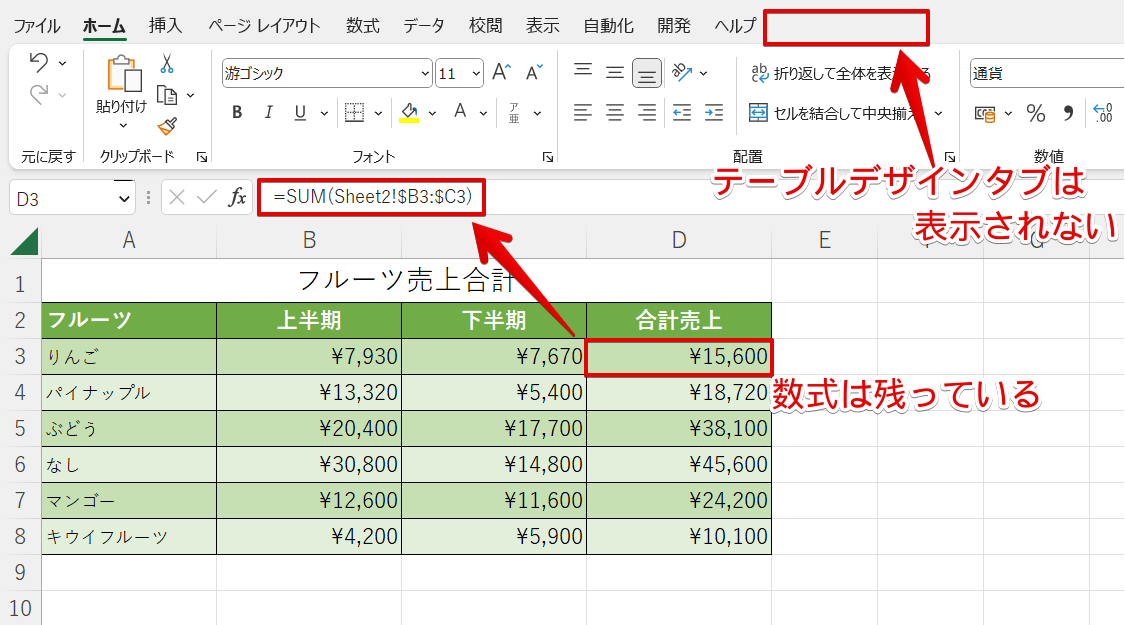Open font name 游ゴシック dropdown

coord(425,73)
